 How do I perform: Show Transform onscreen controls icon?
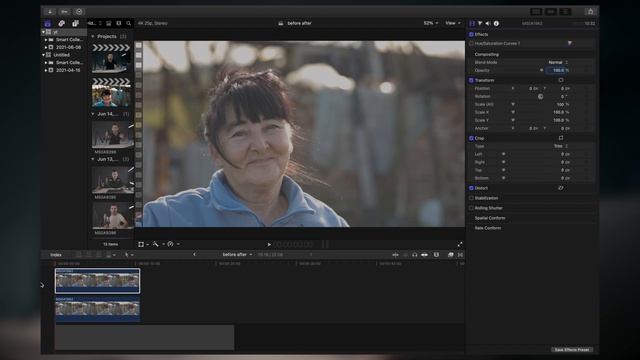[561, 80]
